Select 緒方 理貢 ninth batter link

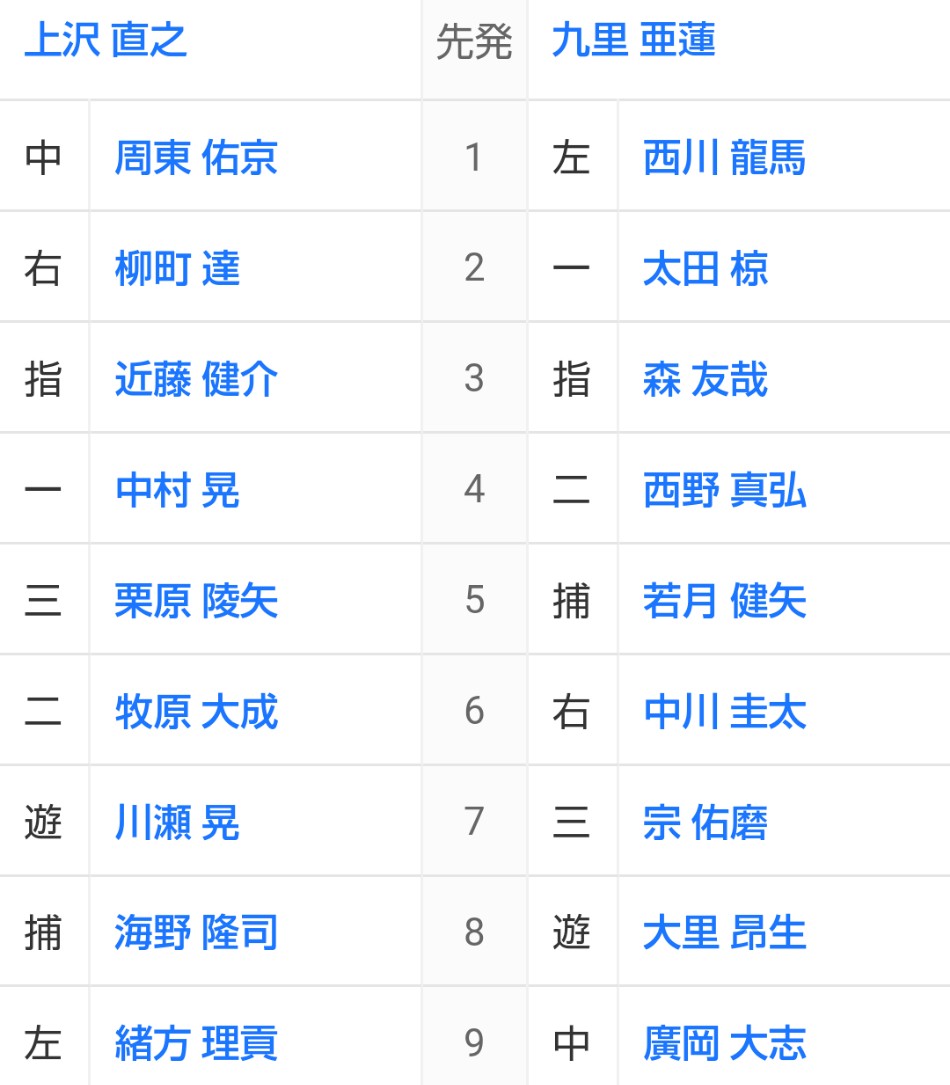tap(196, 1043)
